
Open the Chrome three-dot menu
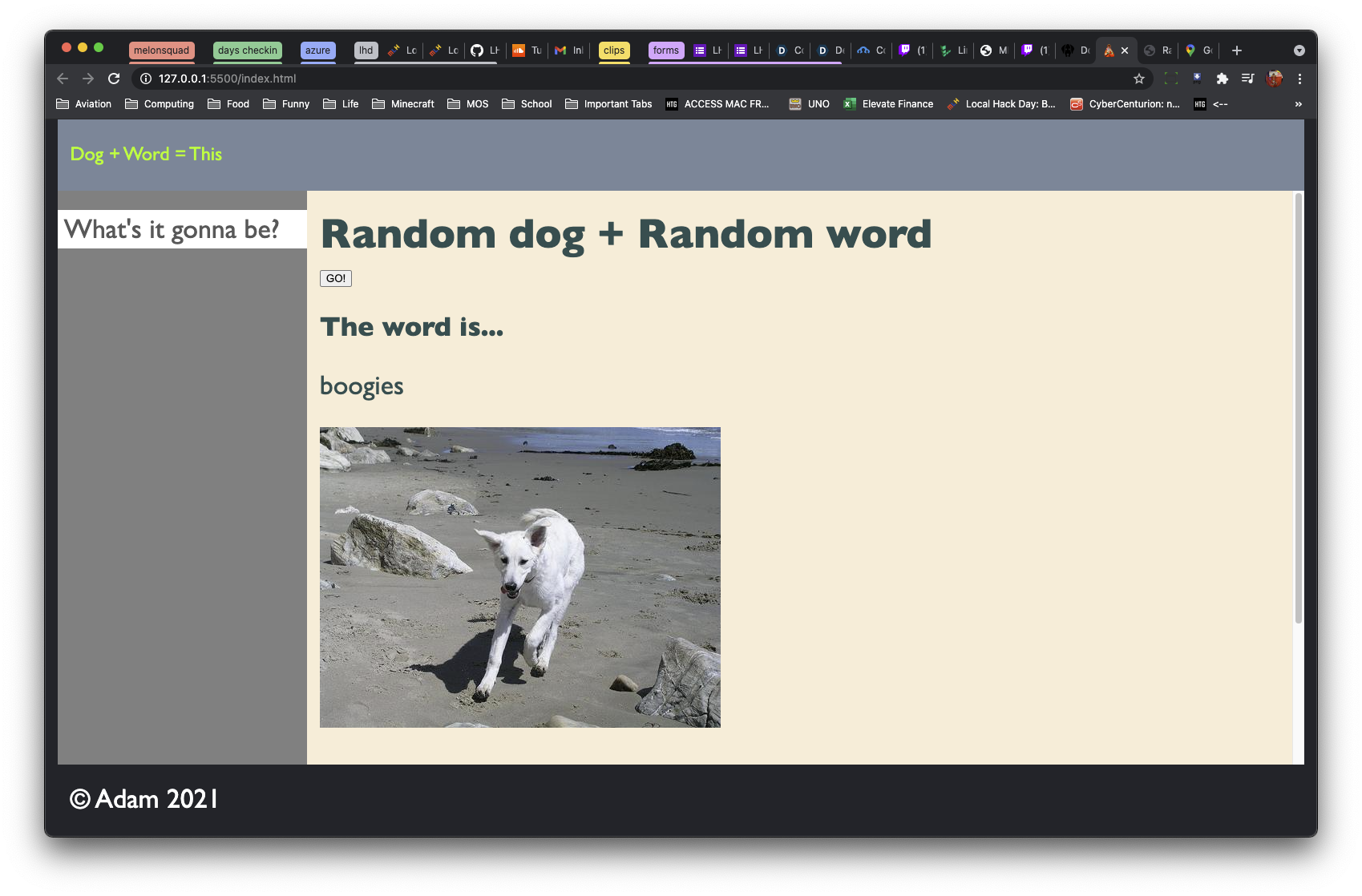[1299, 79]
